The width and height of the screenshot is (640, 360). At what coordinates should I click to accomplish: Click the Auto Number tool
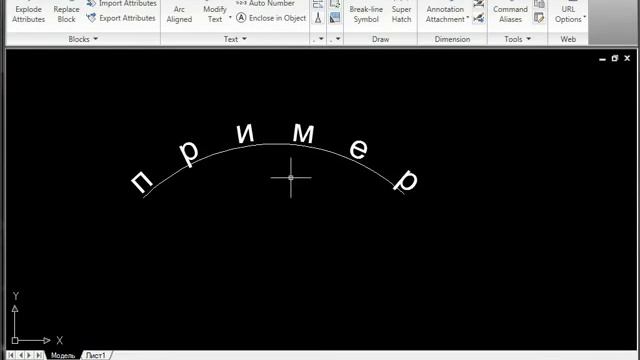pos(265,3)
